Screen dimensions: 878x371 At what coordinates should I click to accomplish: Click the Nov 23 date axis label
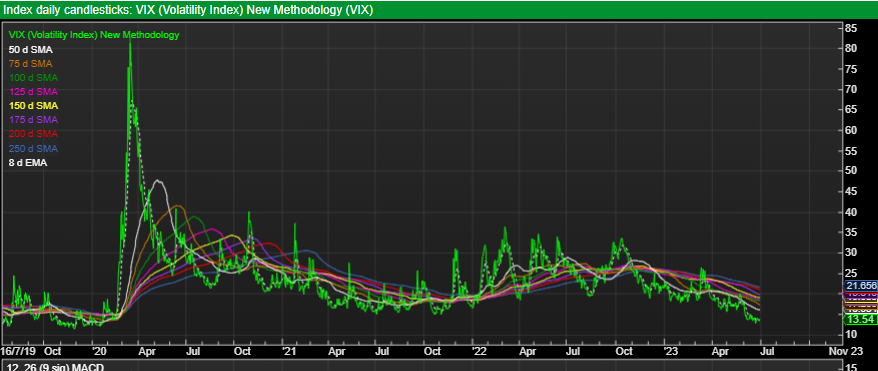coord(847,351)
